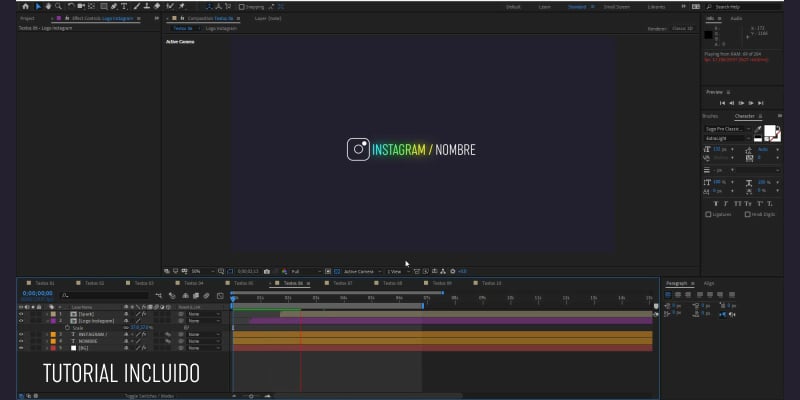Click the Search Help field
800x400 pixels.
pyautogui.click(x=746, y=7)
